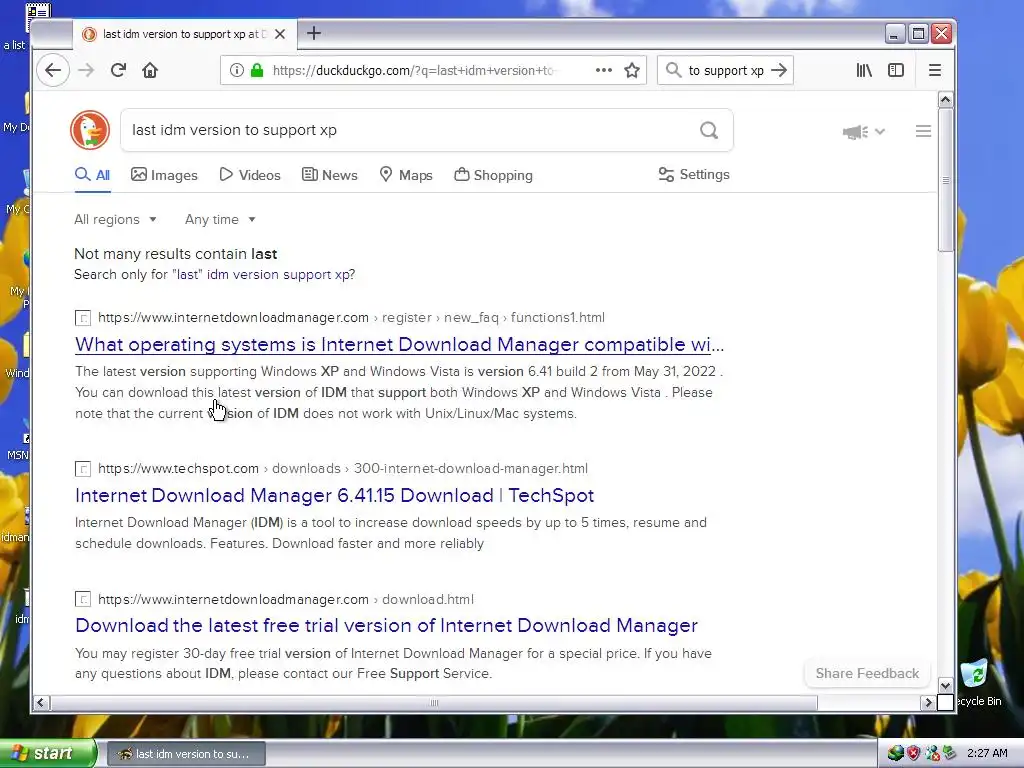
Task: Click favicon beside techspot.com result URL
Action: click(x=83, y=469)
